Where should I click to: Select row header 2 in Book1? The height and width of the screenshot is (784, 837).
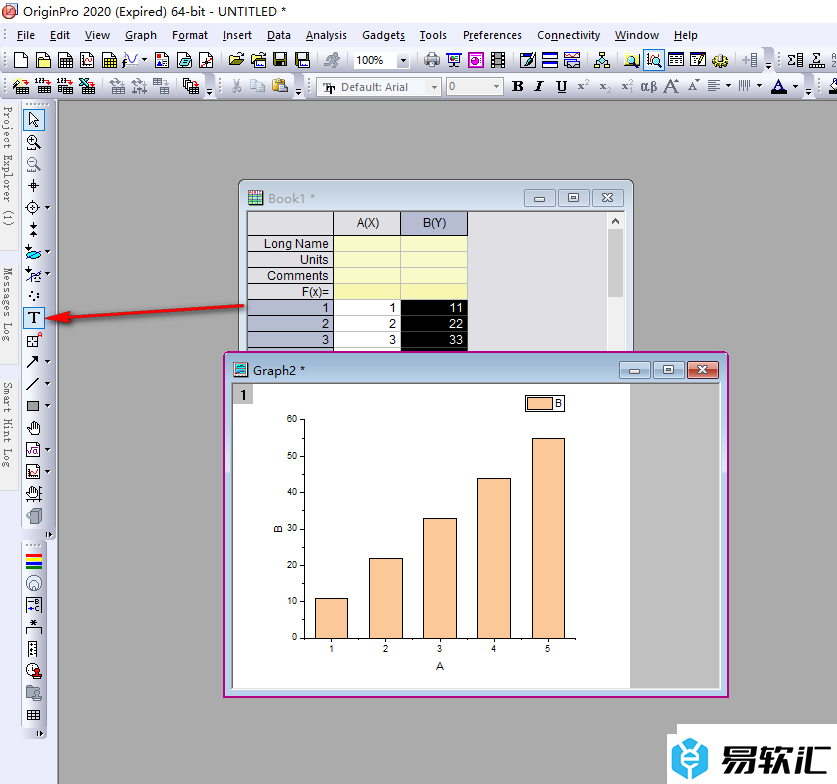pos(290,323)
